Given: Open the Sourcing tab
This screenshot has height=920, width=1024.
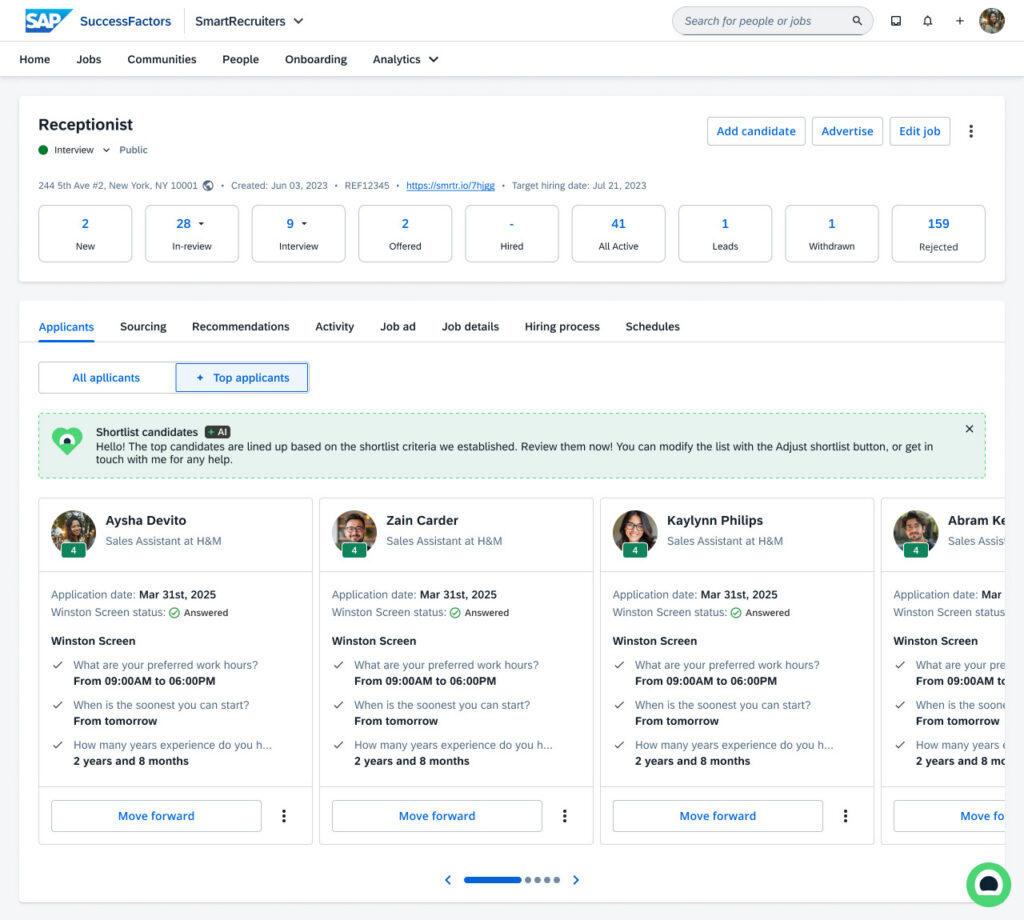Looking at the screenshot, I should pyautogui.click(x=143, y=327).
